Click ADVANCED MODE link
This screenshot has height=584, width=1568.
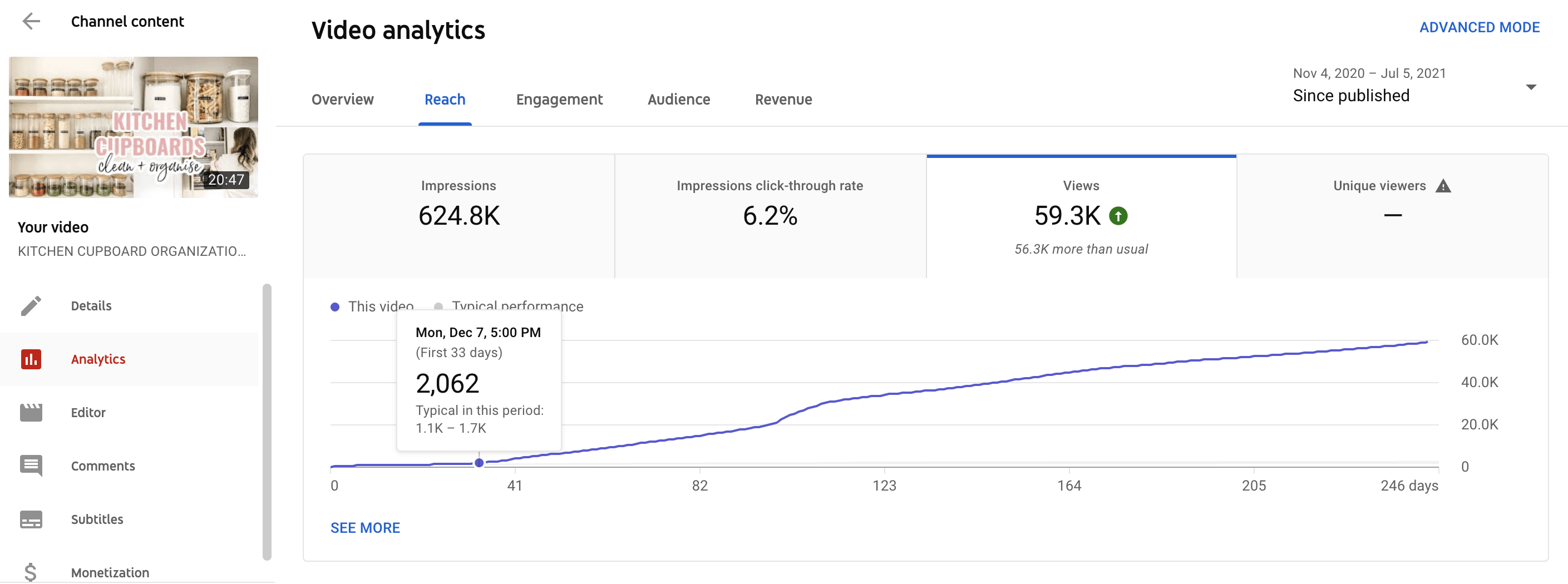[1480, 27]
